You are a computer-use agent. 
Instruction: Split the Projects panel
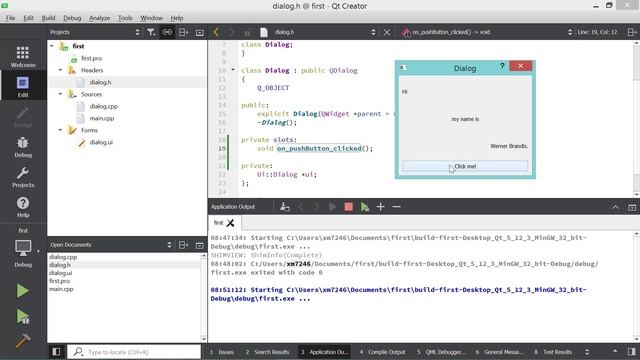[183, 32]
